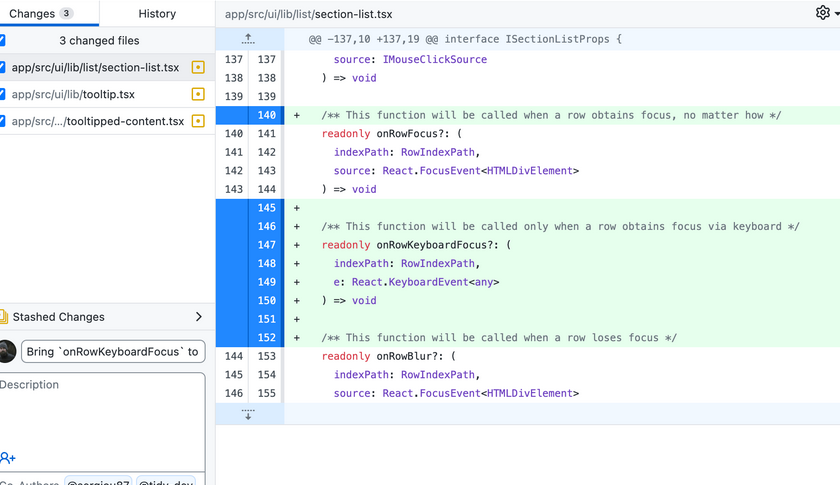Expand diff hunk upward arrow icon
This screenshot has height=485, width=840.
click(x=248, y=39)
